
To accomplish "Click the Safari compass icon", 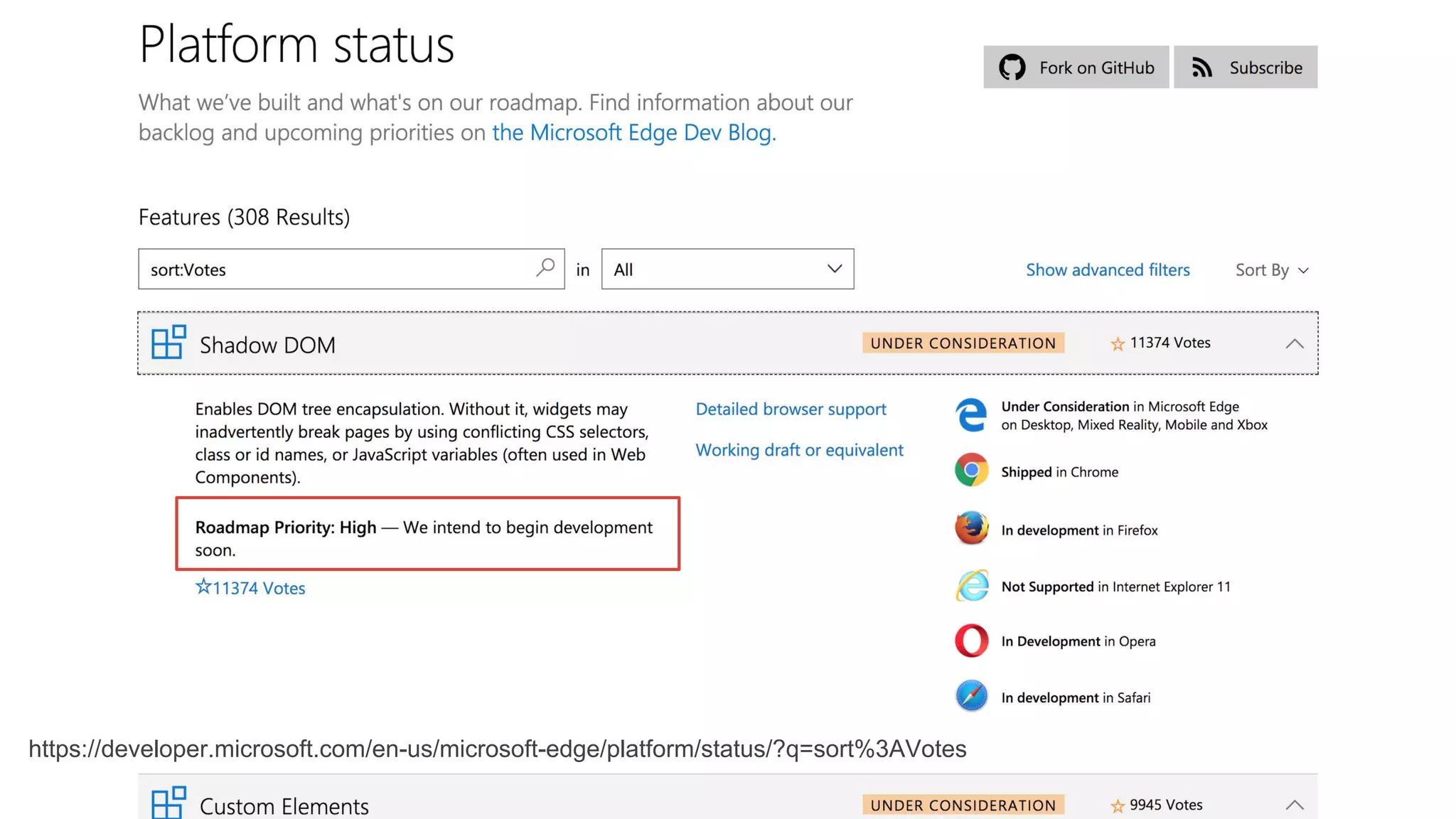I will [x=971, y=697].
